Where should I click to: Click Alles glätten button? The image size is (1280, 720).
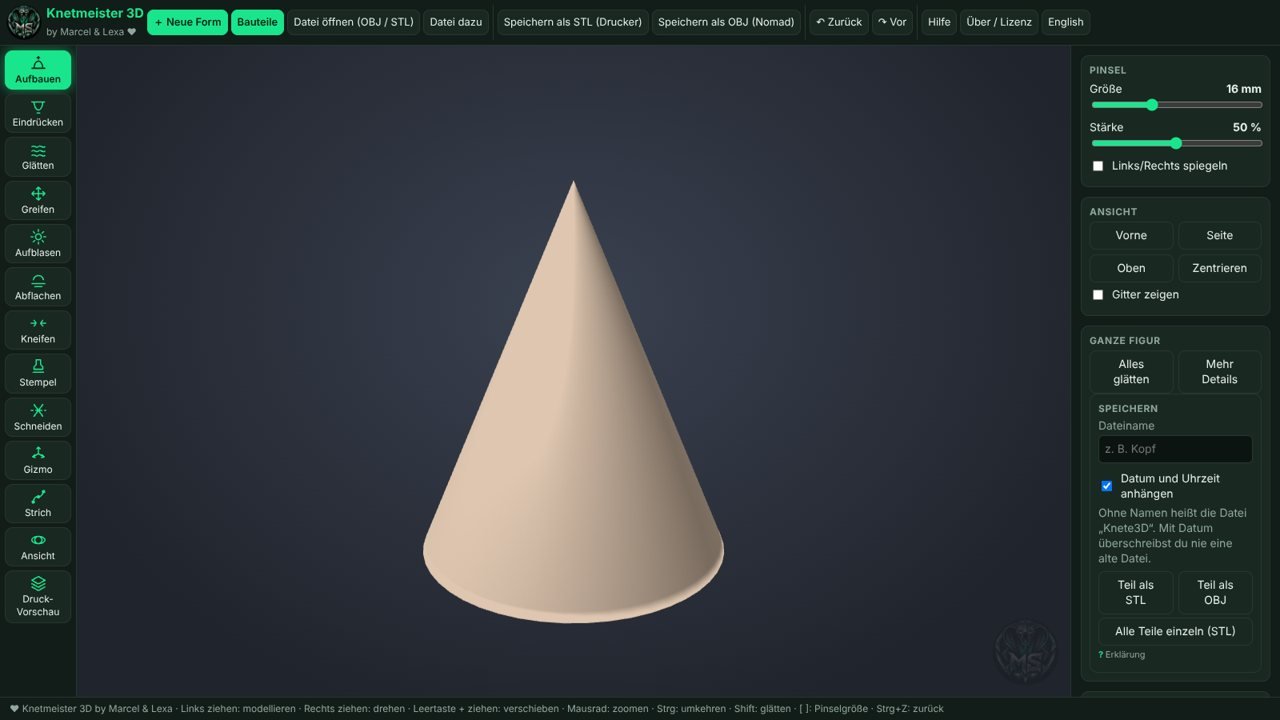[1131, 372]
